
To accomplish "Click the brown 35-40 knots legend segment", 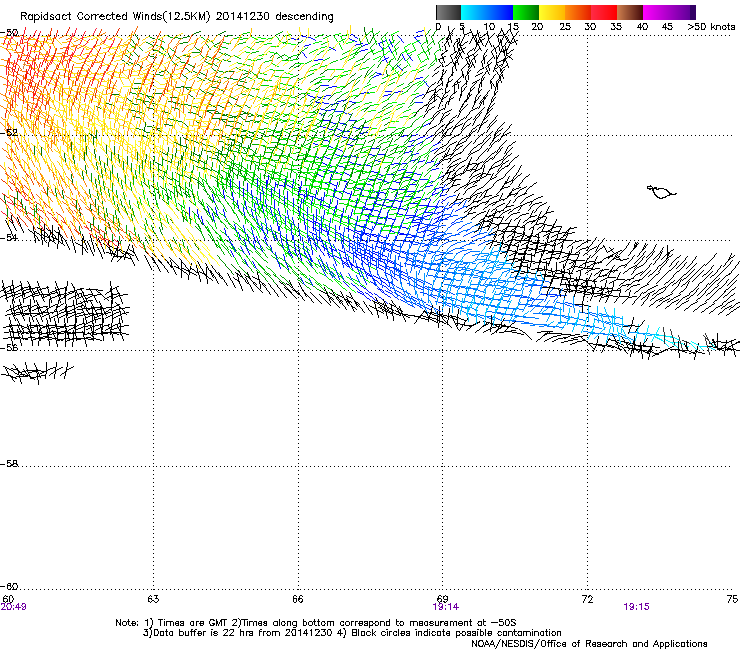I will pos(630,12).
